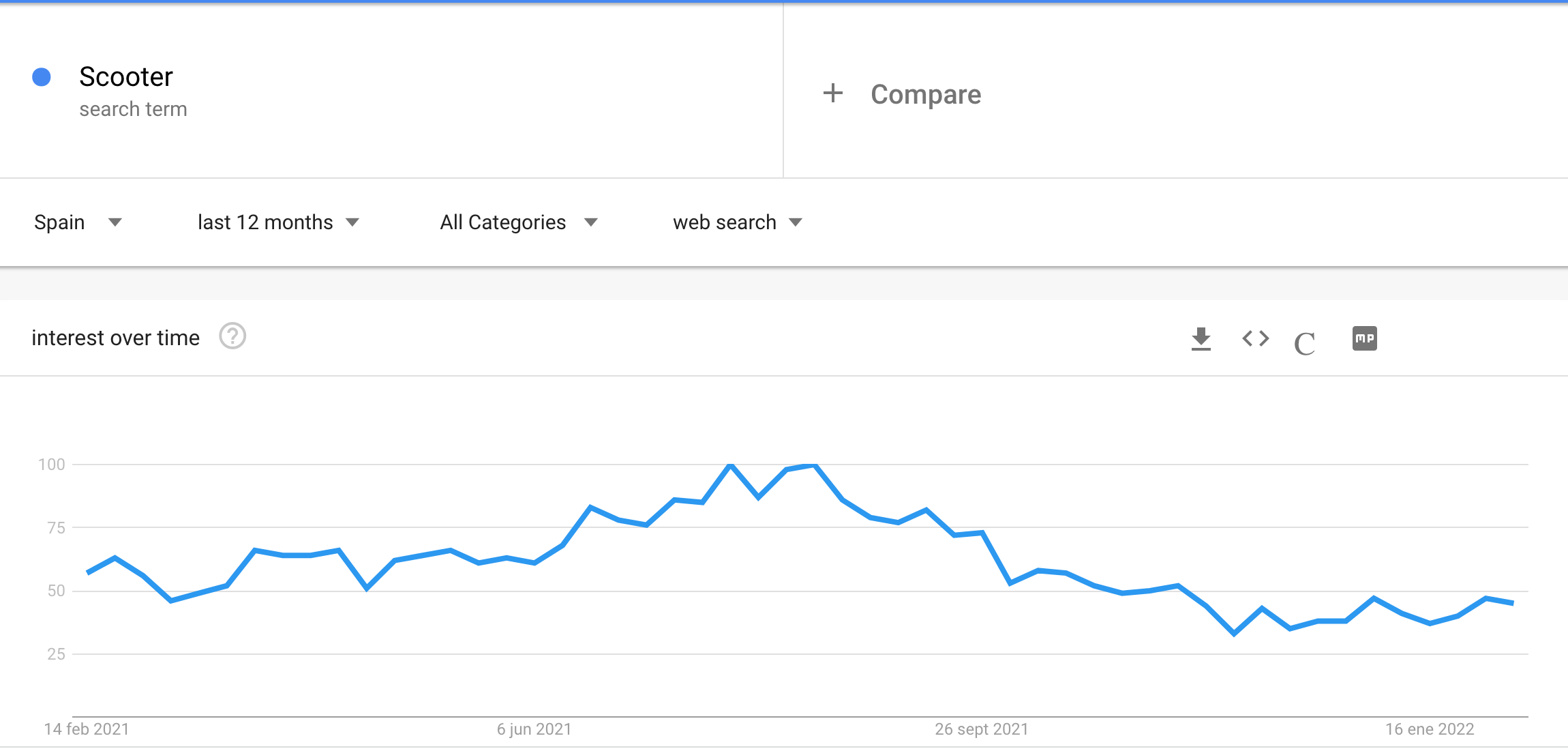Image resolution: width=1568 pixels, height=749 pixels.
Task: Select the Scooter search term label
Action: click(x=126, y=76)
